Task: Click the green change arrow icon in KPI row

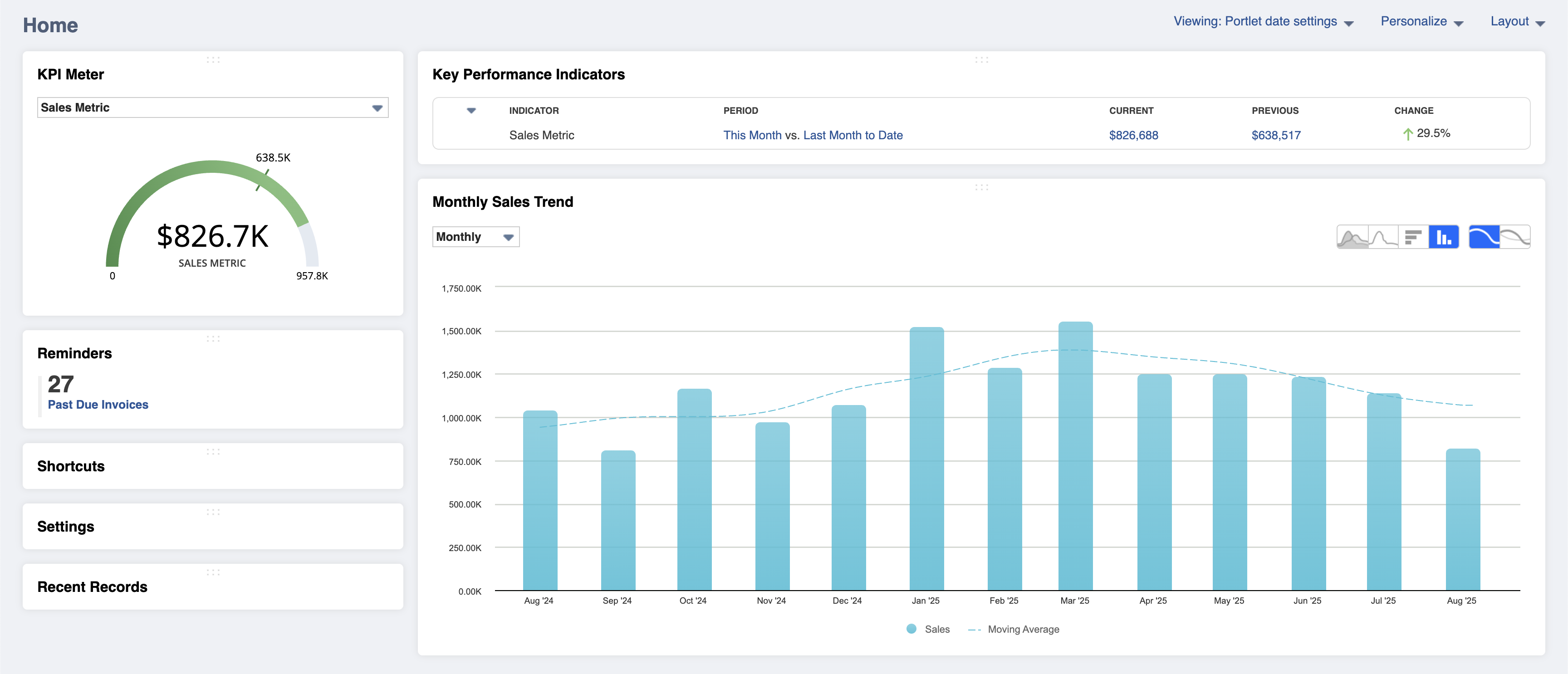Action: point(1407,134)
